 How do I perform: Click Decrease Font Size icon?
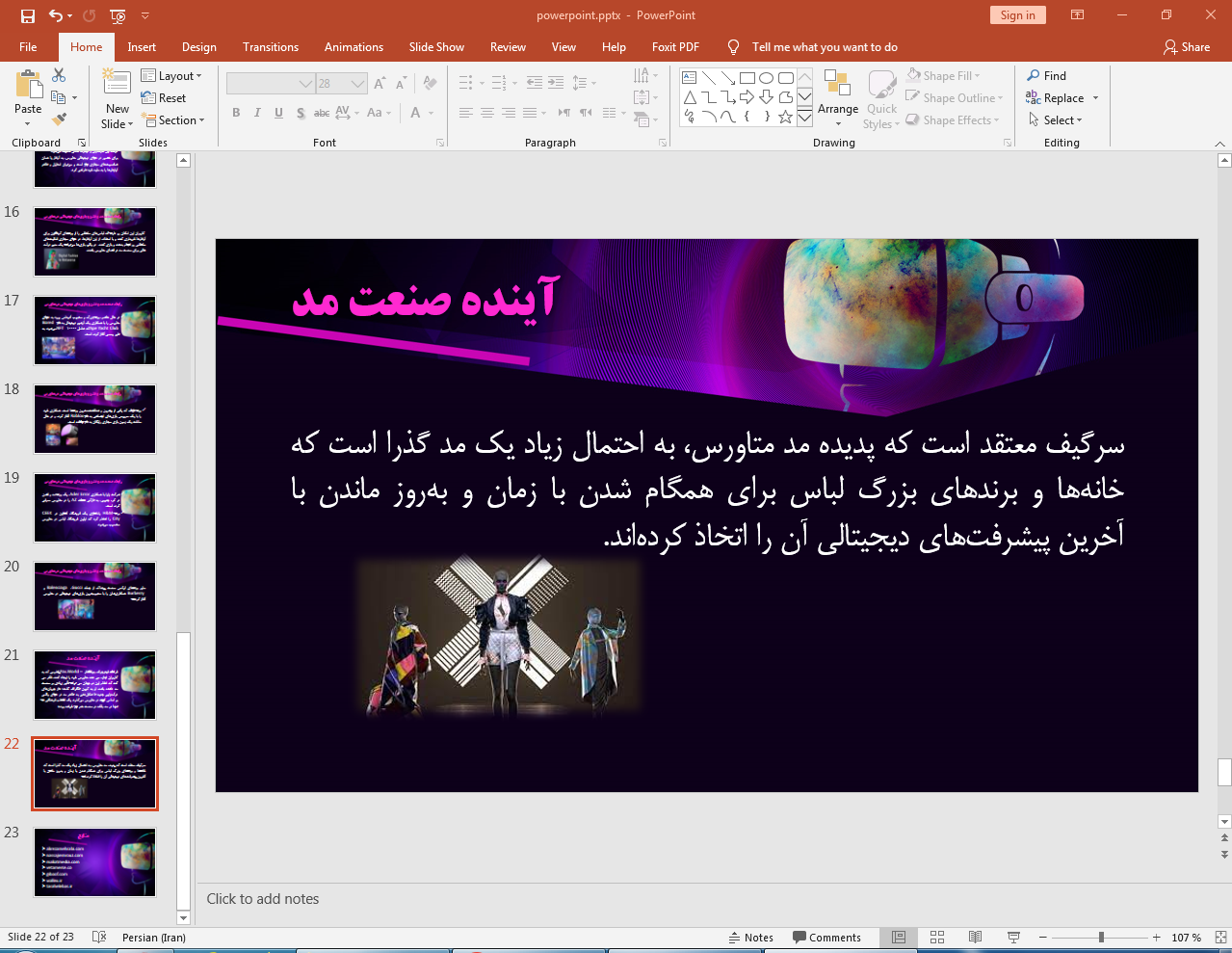[x=402, y=84]
